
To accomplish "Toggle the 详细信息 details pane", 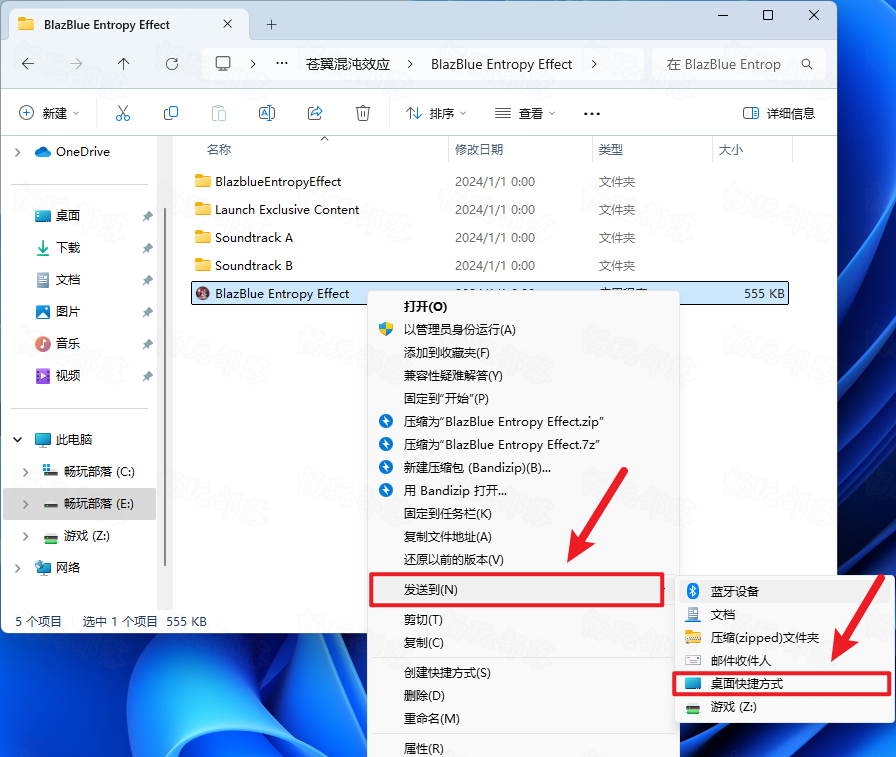I will [779, 113].
